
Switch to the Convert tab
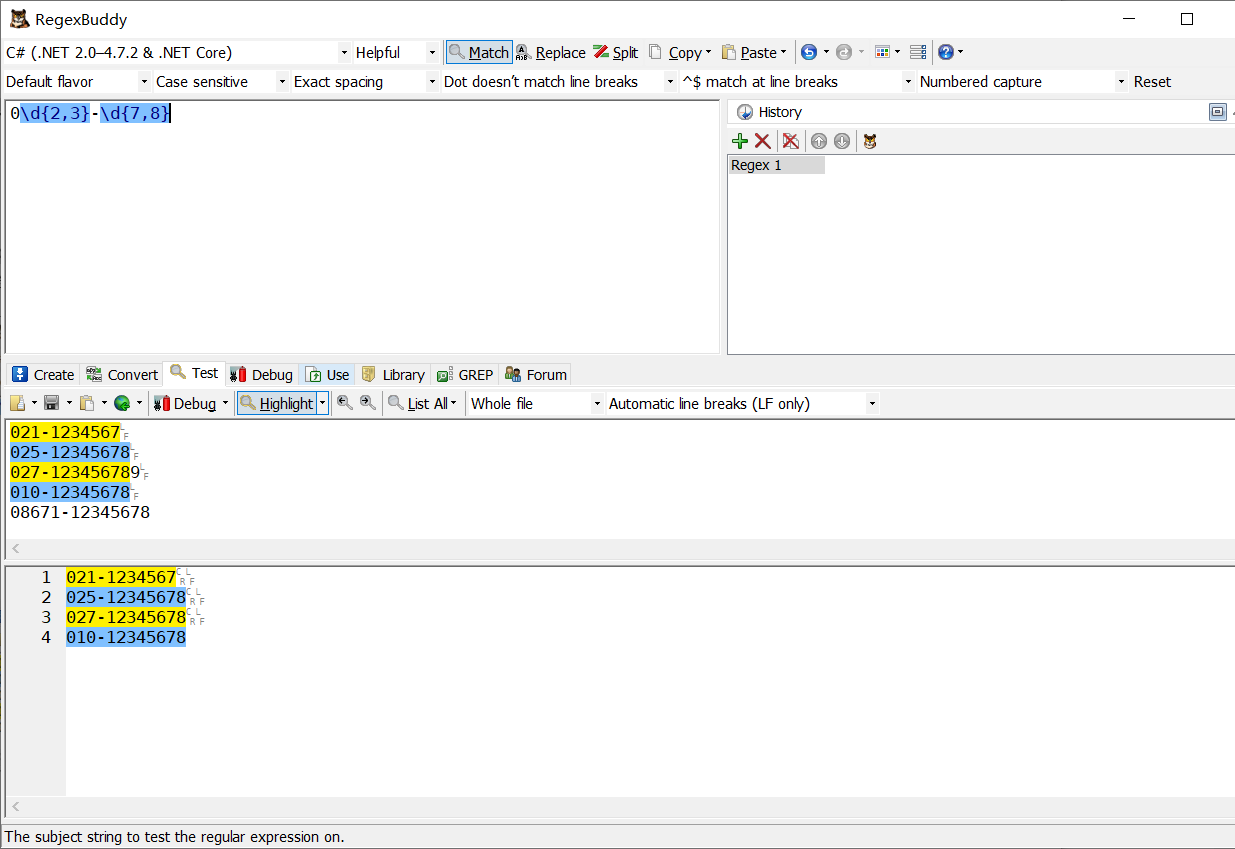[x=122, y=375]
